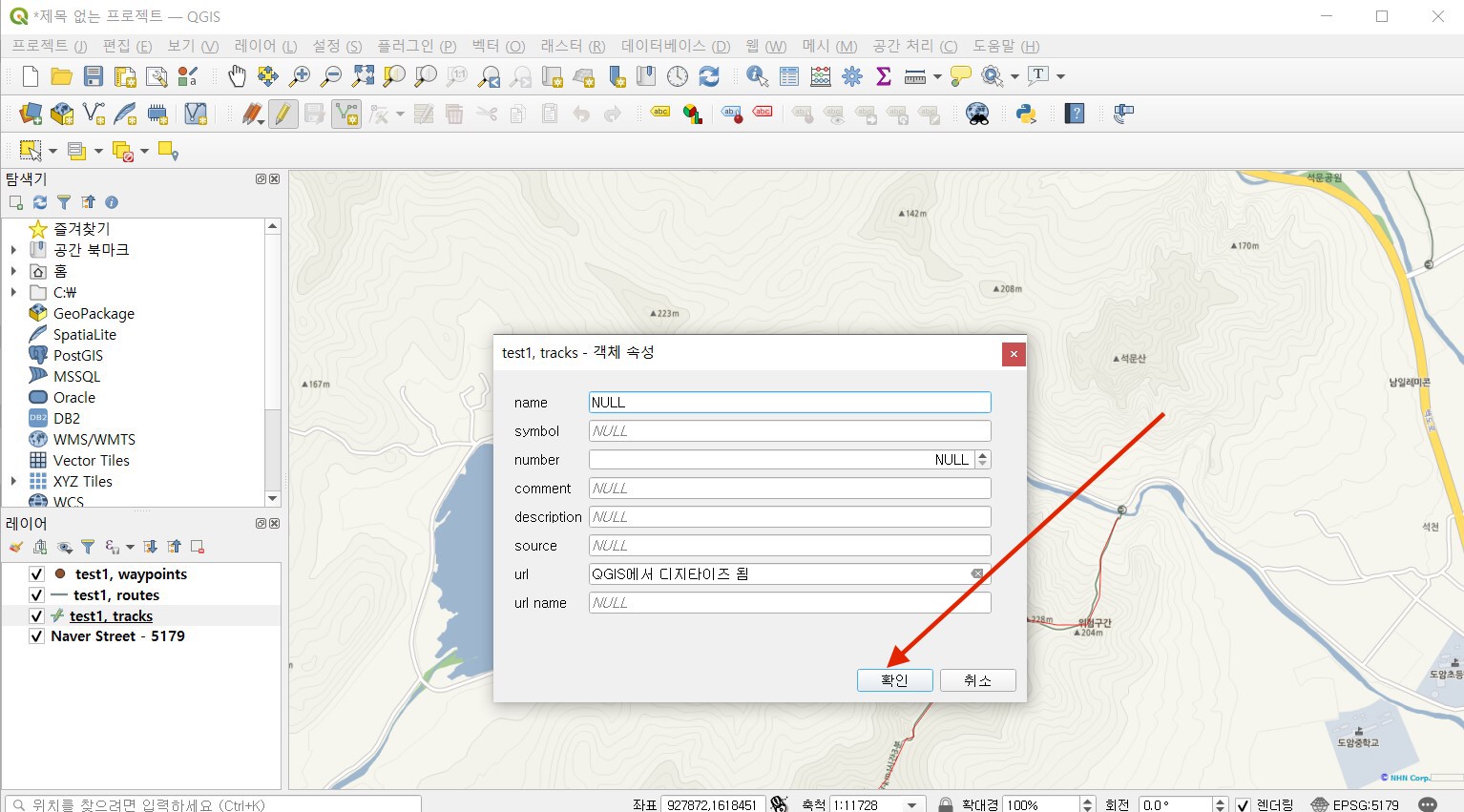1464x812 pixels.
Task: Open the attribute table
Action: (789, 76)
